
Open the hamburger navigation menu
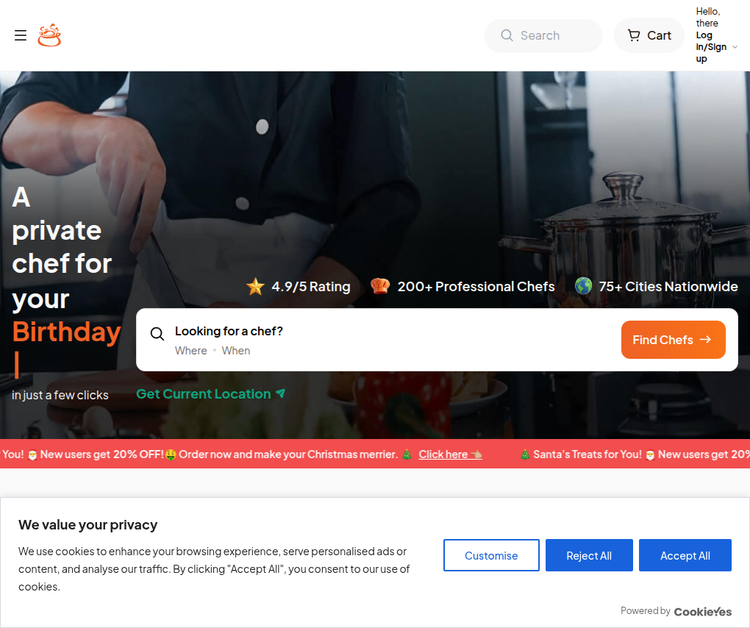pyautogui.click(x=20, y=35)
